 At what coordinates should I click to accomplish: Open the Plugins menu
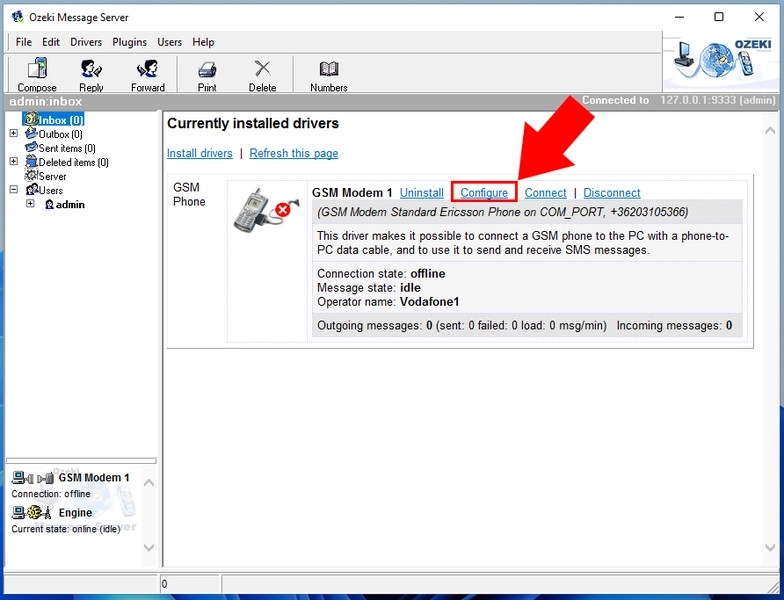pyautogui.click(x=130, y=42)
